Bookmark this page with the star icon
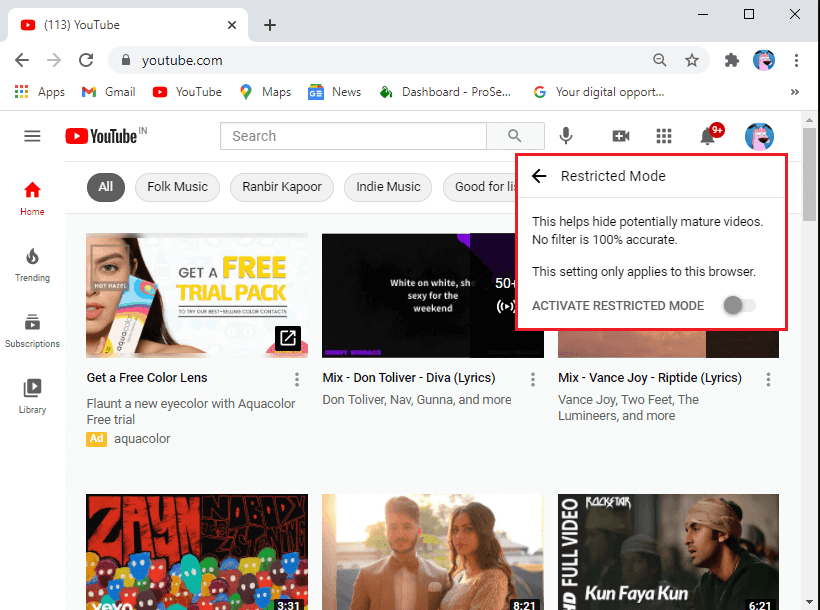 692,60
